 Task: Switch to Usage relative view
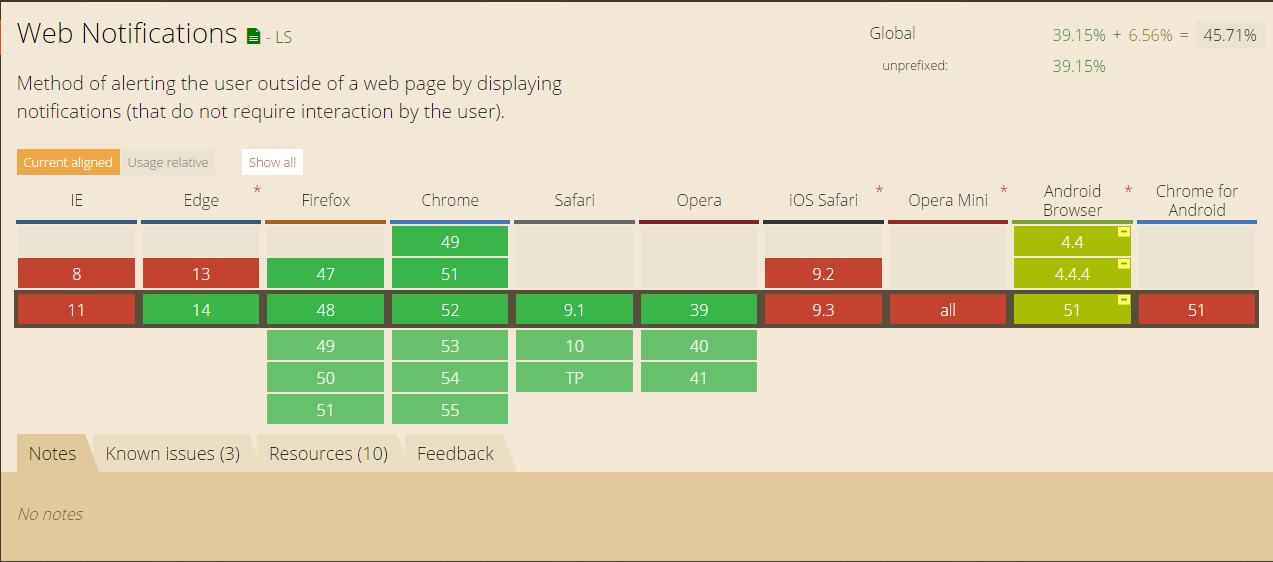(x=168, y=162)
